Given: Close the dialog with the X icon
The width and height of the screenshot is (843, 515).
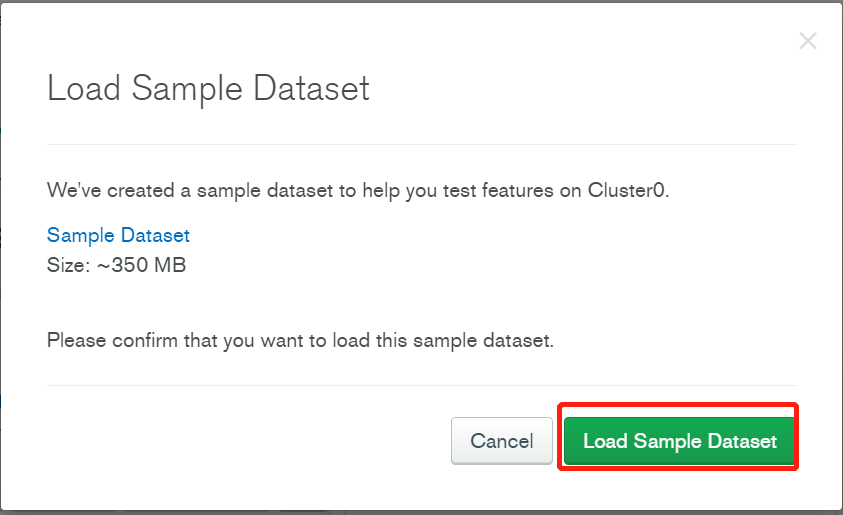Looking at the screenshot, I should coord(808,41).
